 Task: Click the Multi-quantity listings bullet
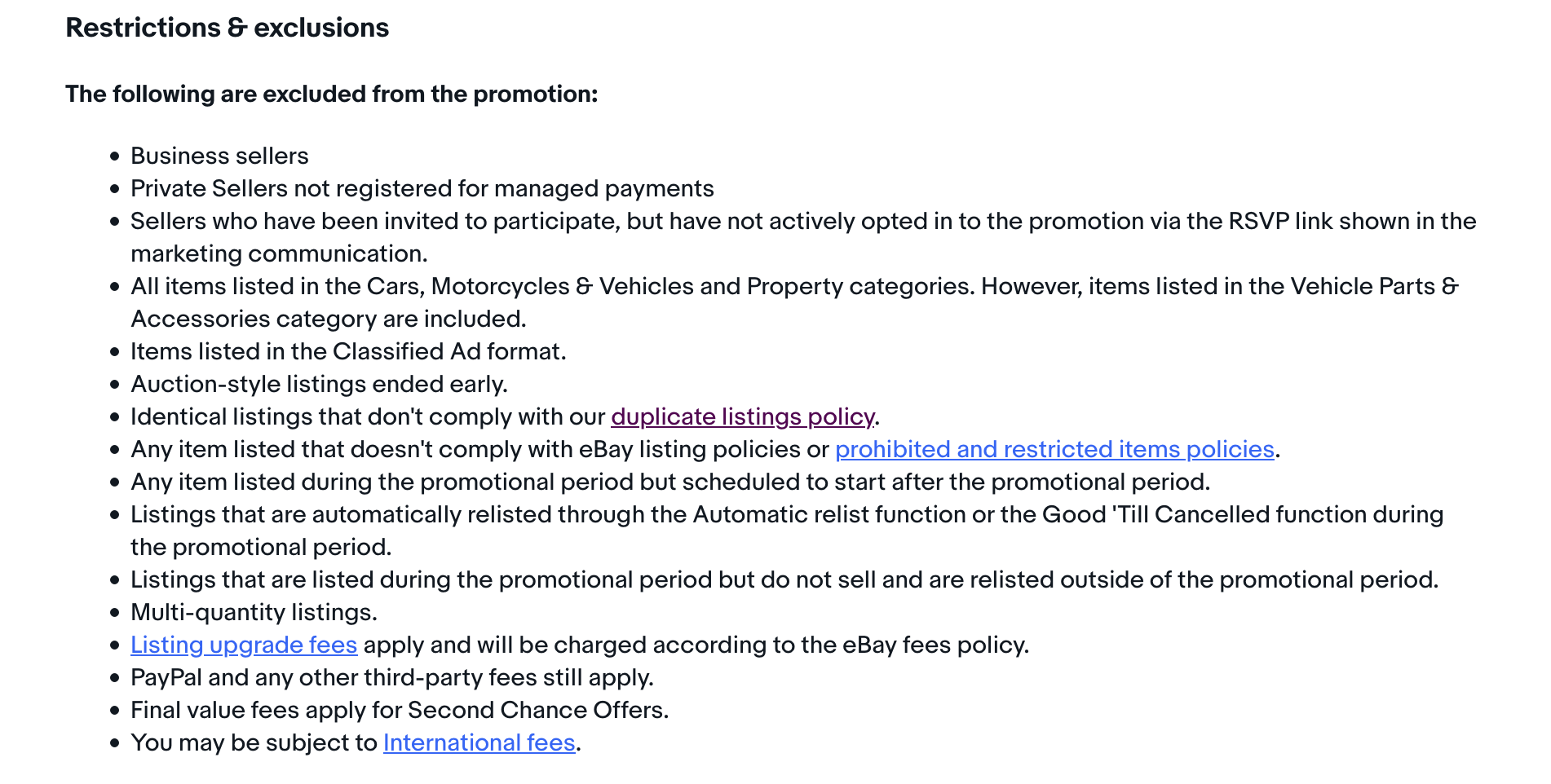(x=254, y=612)
